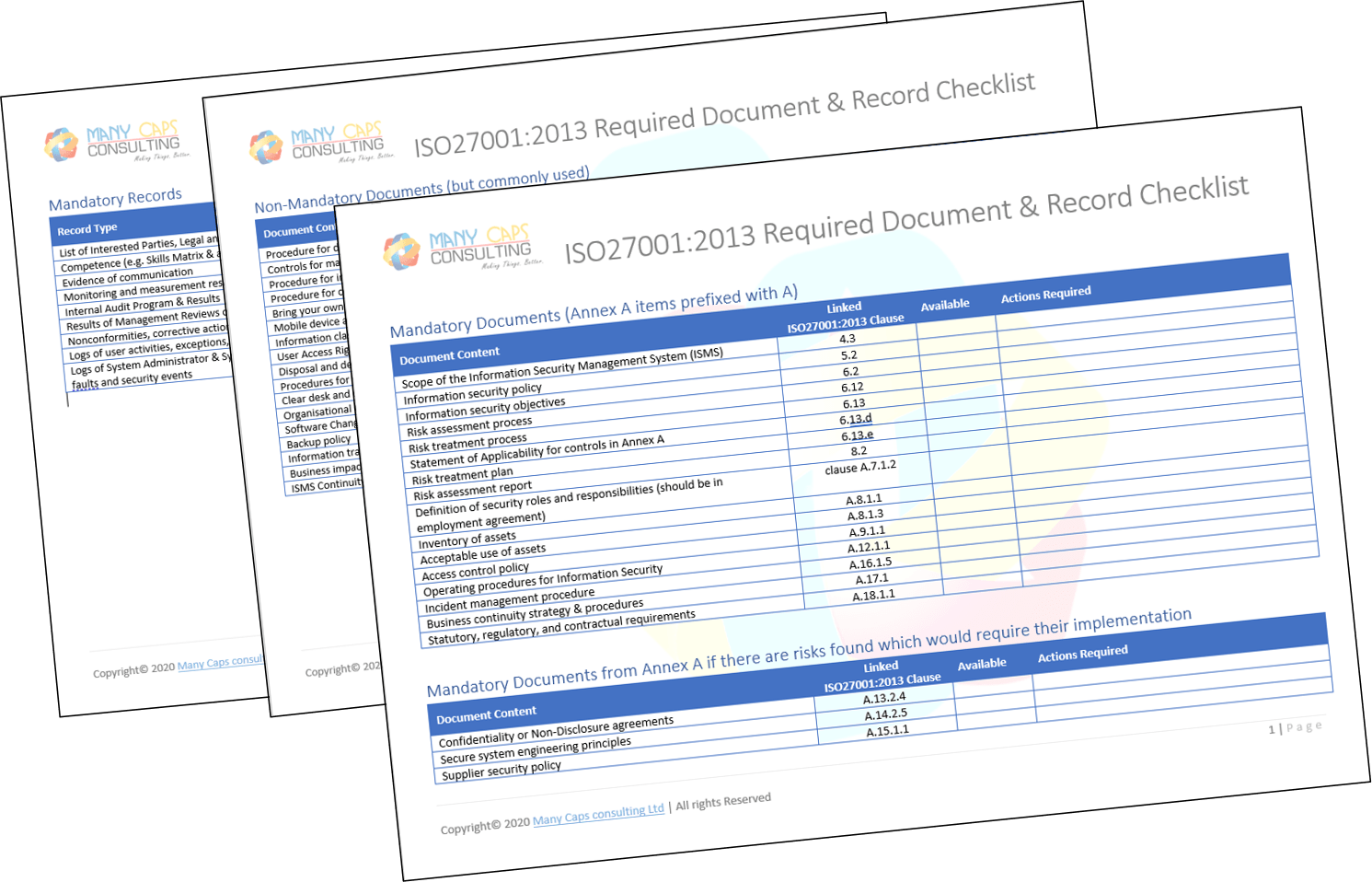1372x882 pixels.
Task: Select the Supplier security policy row
Action: [501, 770]
